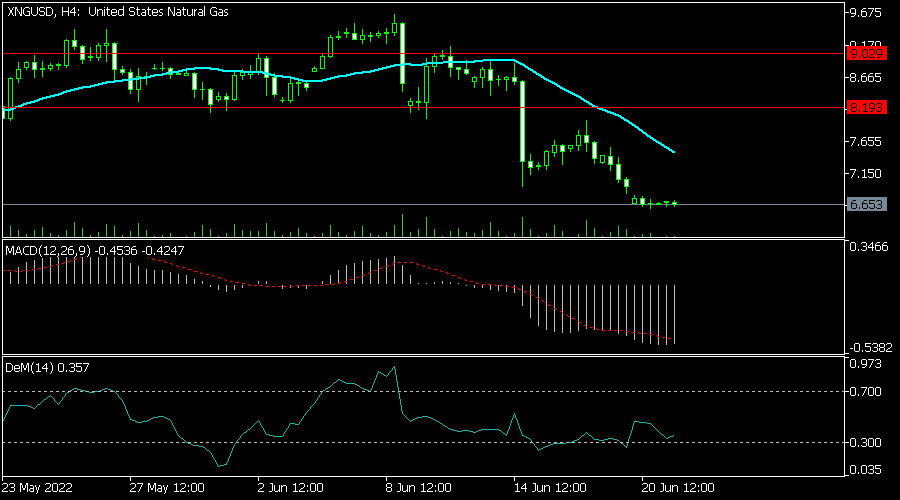Select the gray current price line at 6.653

coord(424,204)
